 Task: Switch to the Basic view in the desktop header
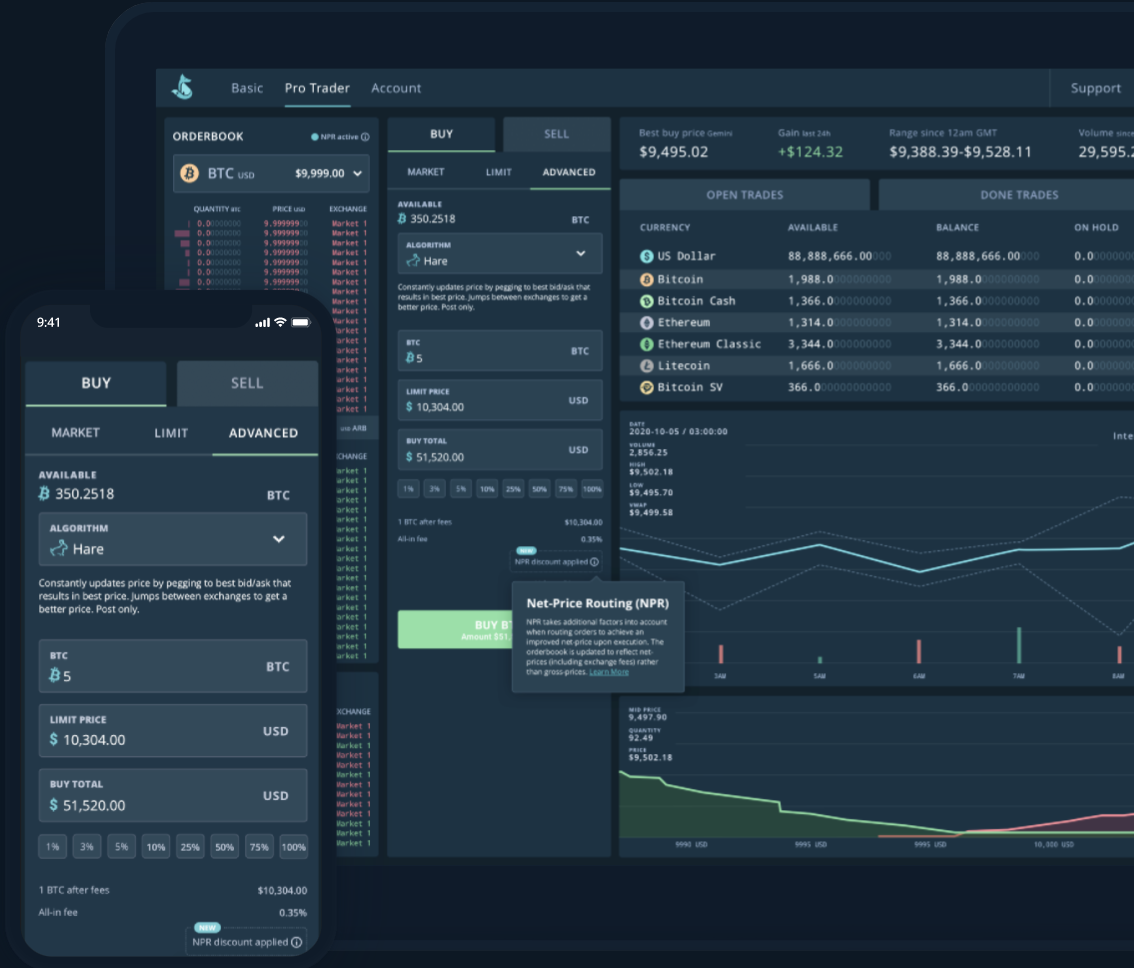coord(247,88)
